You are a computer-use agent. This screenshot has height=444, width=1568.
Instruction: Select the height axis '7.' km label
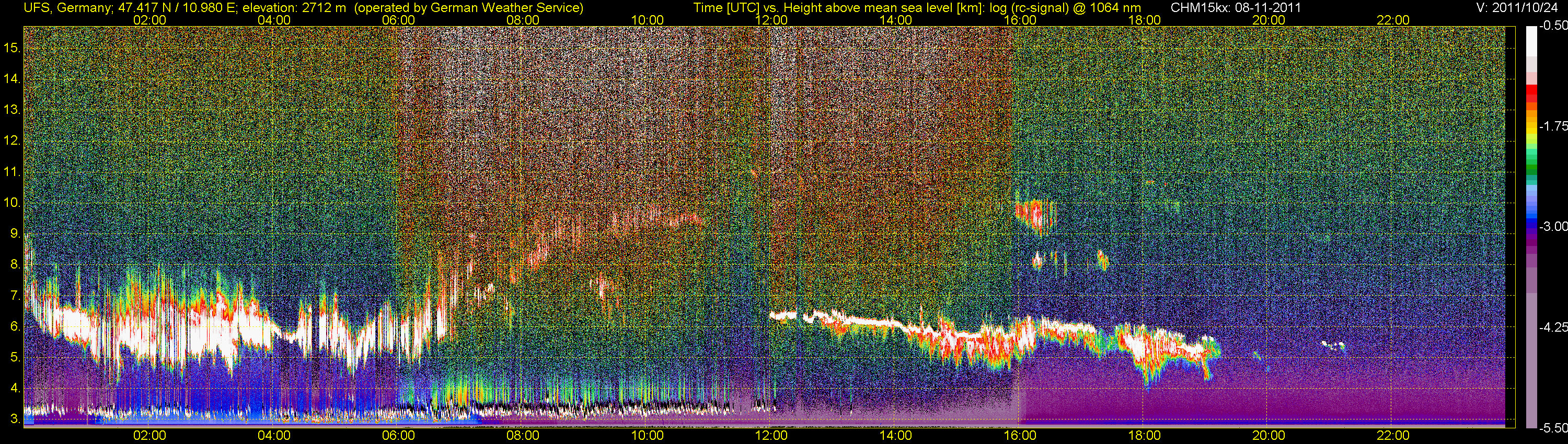15,296
